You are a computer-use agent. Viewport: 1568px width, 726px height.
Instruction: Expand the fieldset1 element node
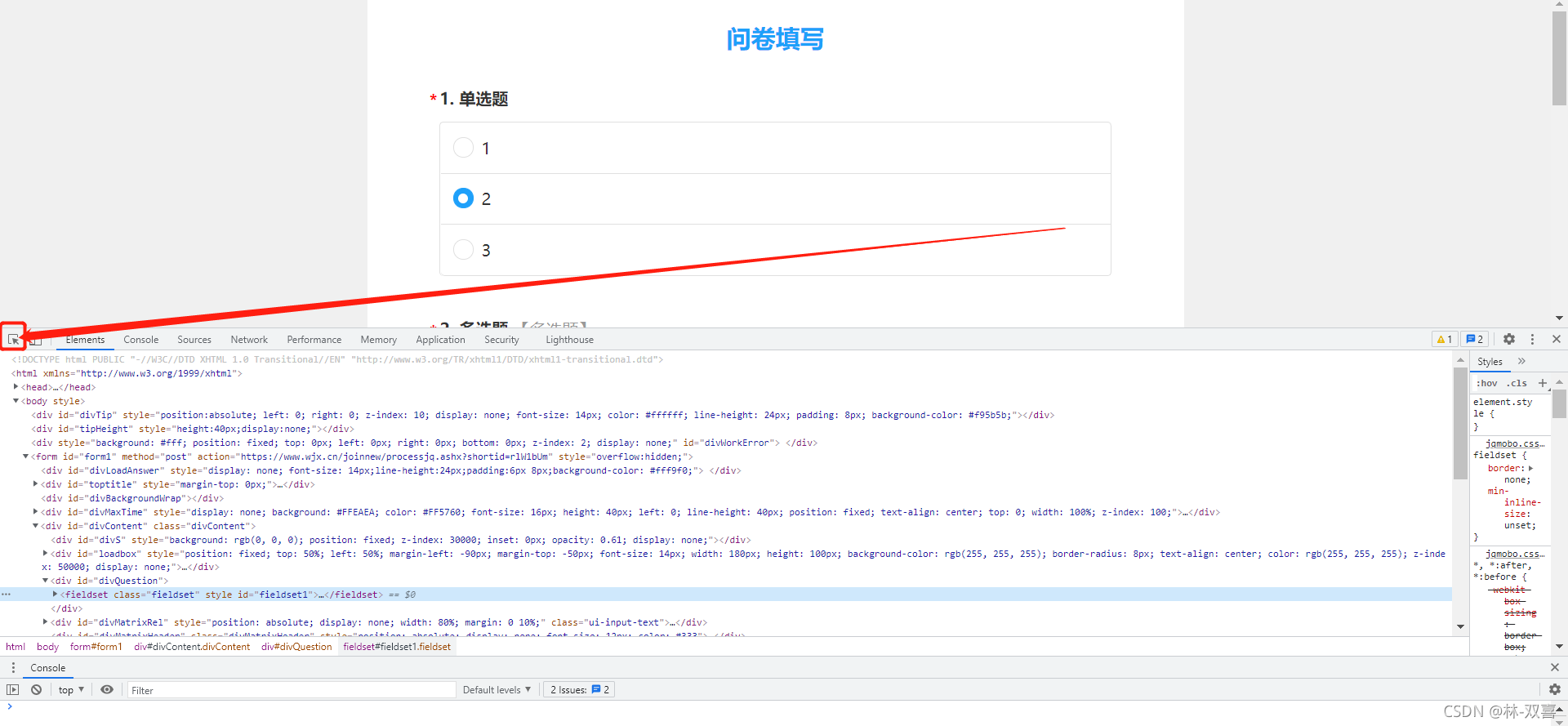coord(55,595)
